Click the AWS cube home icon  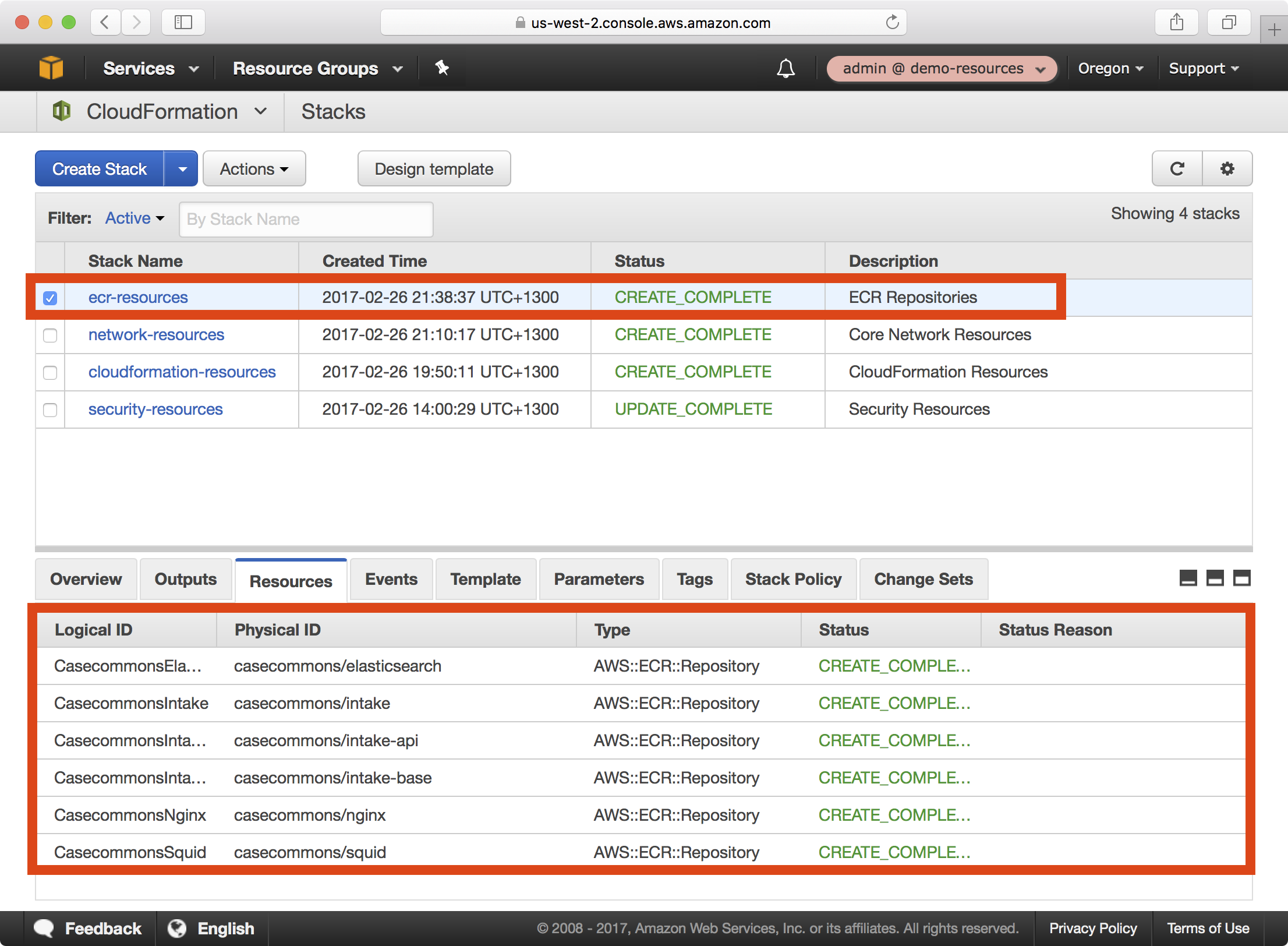(x=51, y=68)
